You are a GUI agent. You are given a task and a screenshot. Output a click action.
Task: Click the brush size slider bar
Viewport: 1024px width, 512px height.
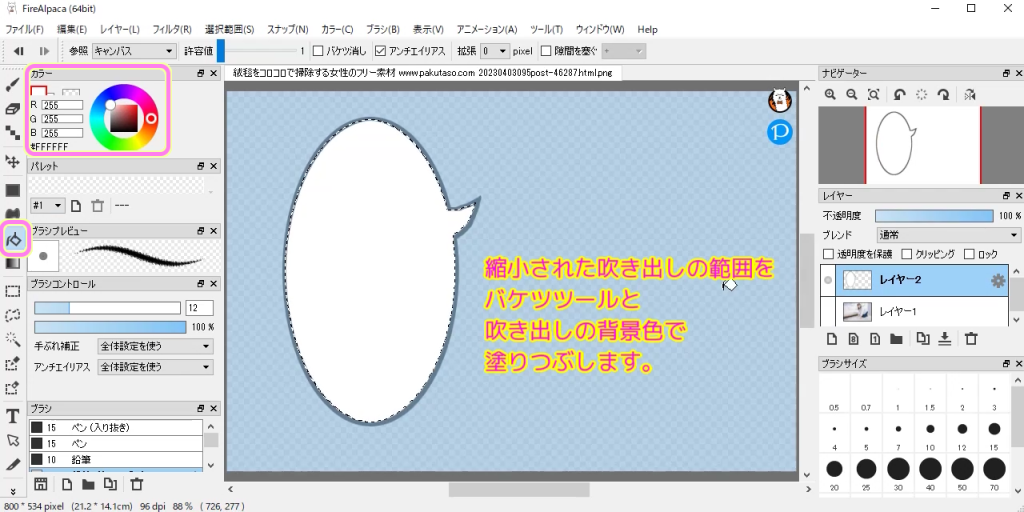(107, 308)
